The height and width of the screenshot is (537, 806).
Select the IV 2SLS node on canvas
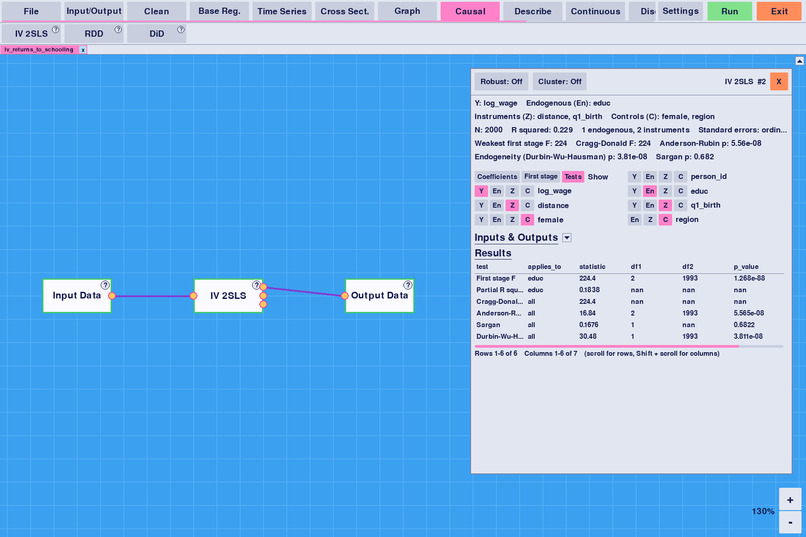pyautogui.click(x=228, y=295)
